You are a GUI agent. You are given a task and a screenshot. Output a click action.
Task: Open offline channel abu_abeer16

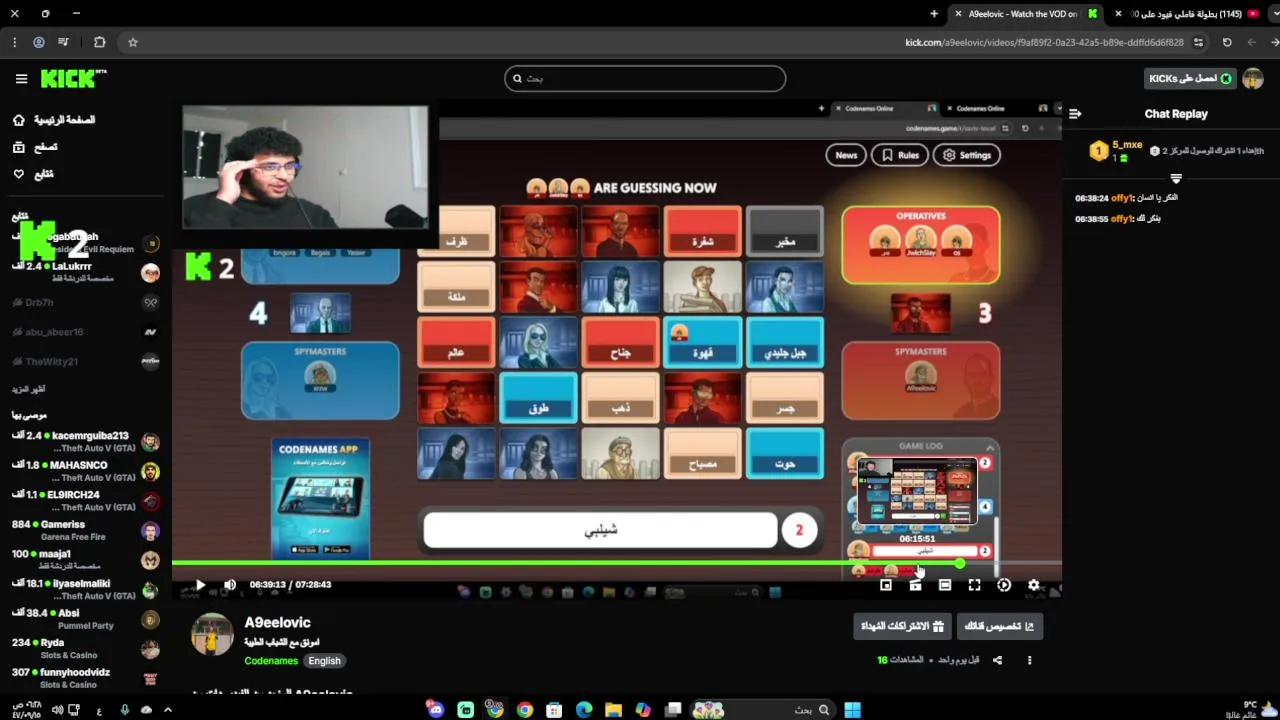pos(85,332)
